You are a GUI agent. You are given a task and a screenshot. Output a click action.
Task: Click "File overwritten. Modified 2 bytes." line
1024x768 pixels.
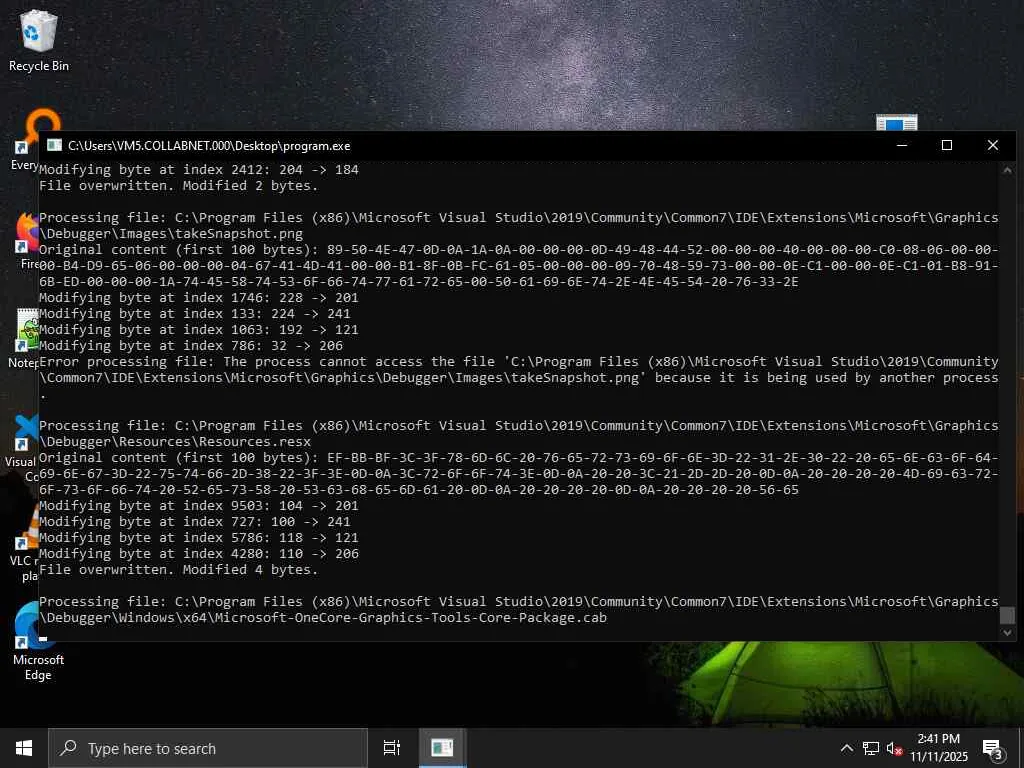tap(178, 185)
